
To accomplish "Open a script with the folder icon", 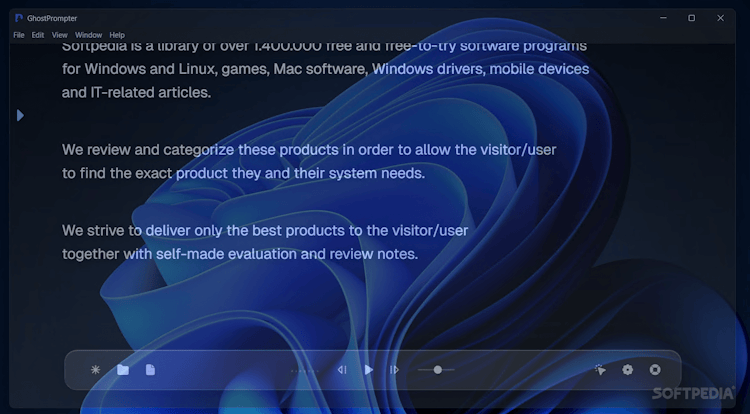I will pos(123,370).
